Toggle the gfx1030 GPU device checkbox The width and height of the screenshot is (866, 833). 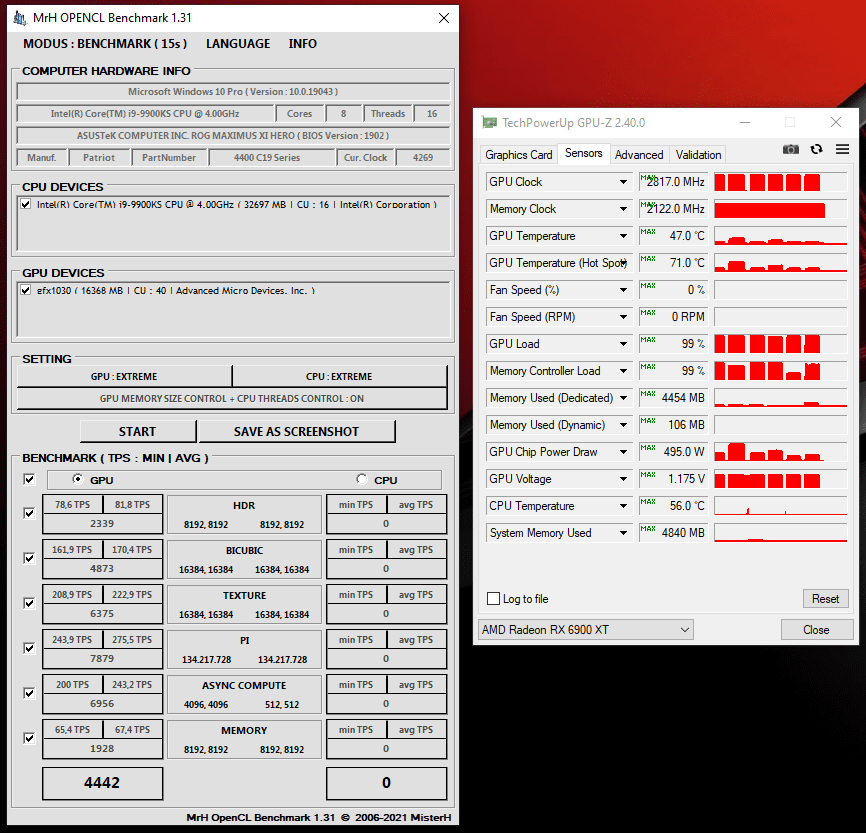pos(25,291)
